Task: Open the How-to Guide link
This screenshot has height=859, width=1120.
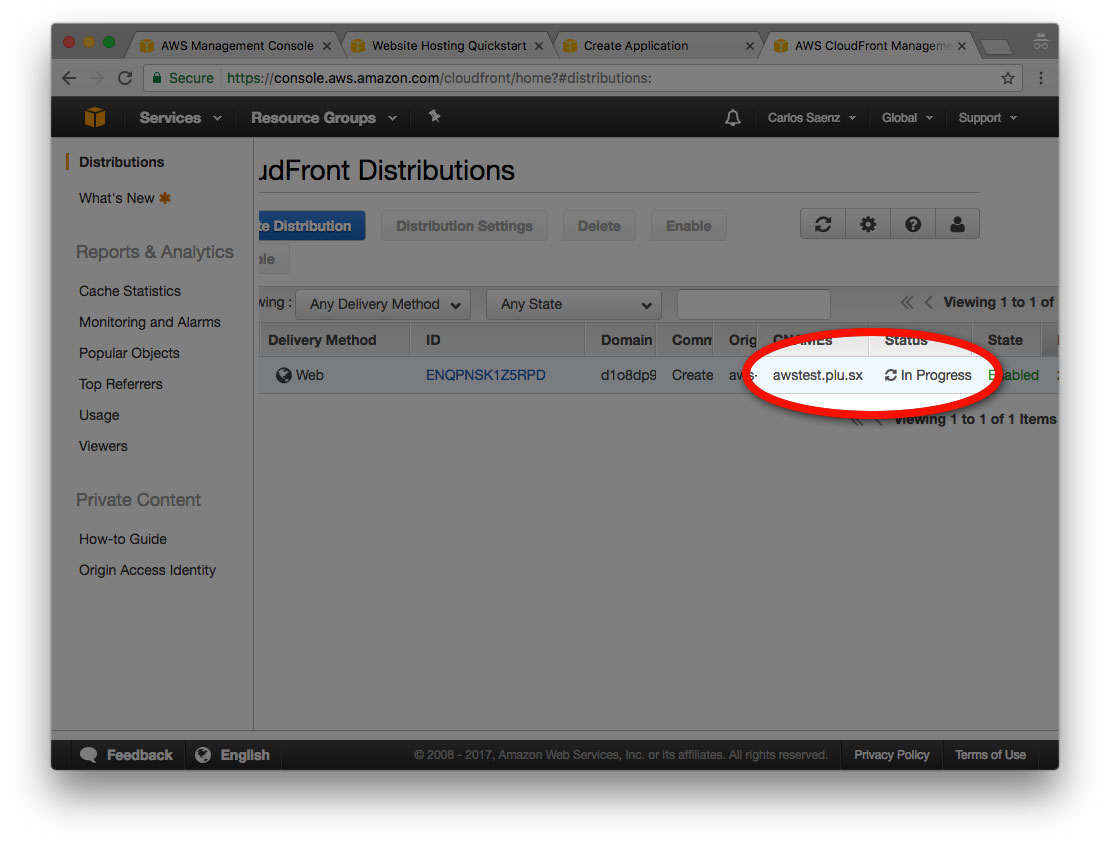Action: point(123,539)
